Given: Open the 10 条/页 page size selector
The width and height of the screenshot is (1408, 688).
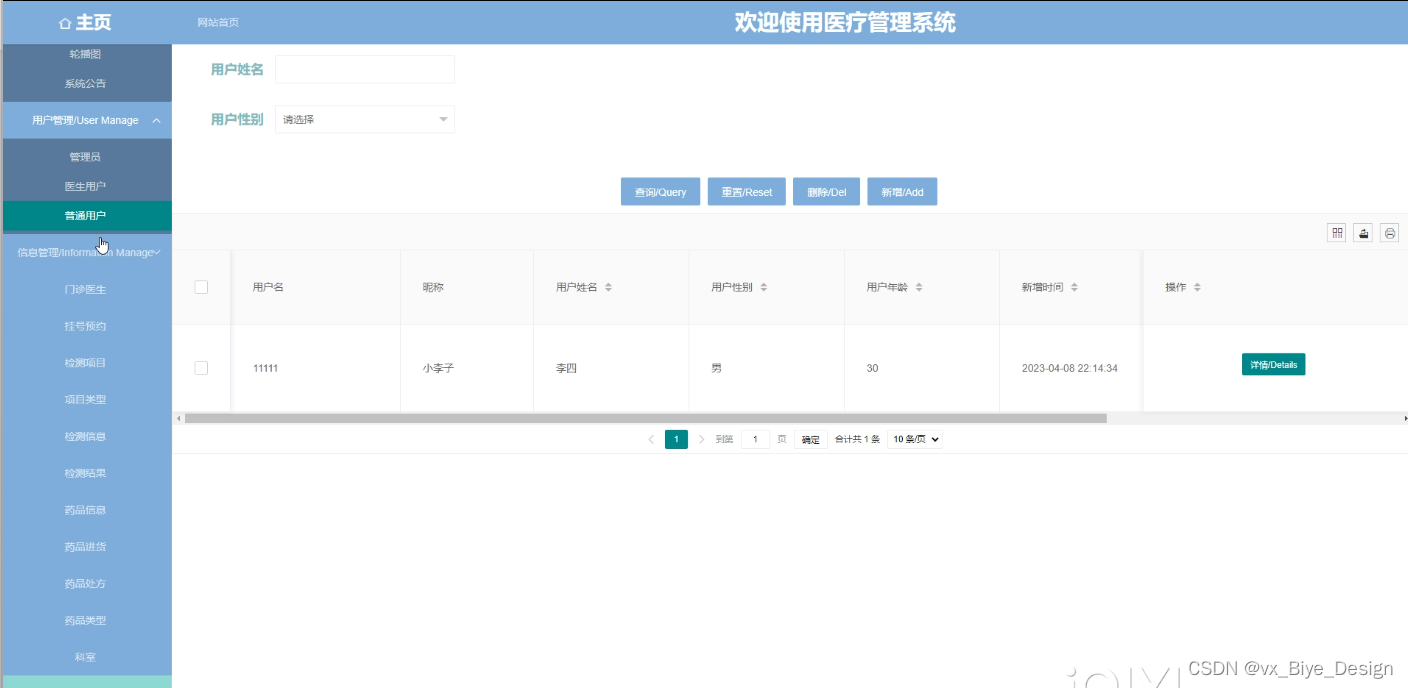Looking at the screenshot, I should click(915, 439).
